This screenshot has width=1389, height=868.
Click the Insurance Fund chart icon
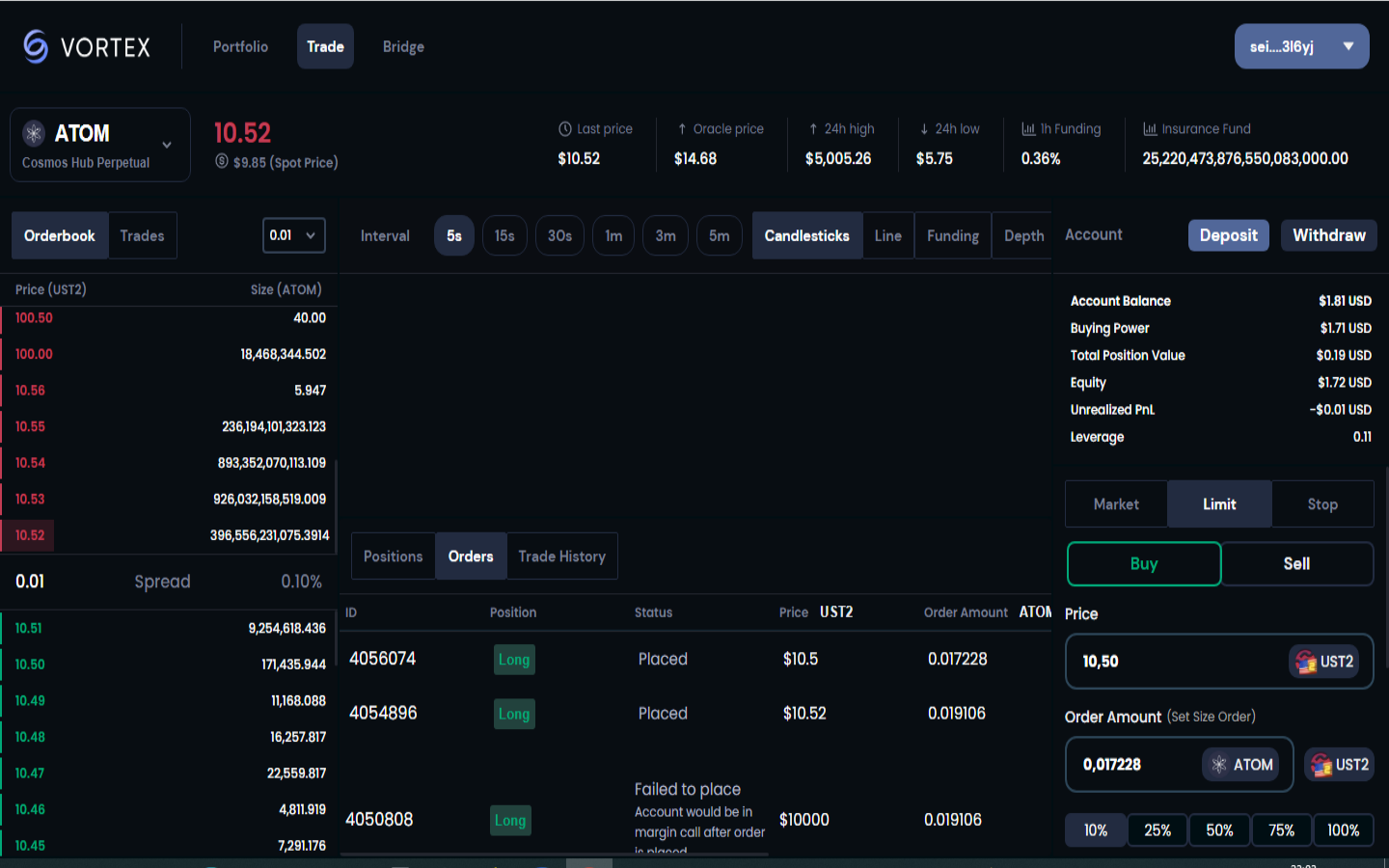(1150, 128)
